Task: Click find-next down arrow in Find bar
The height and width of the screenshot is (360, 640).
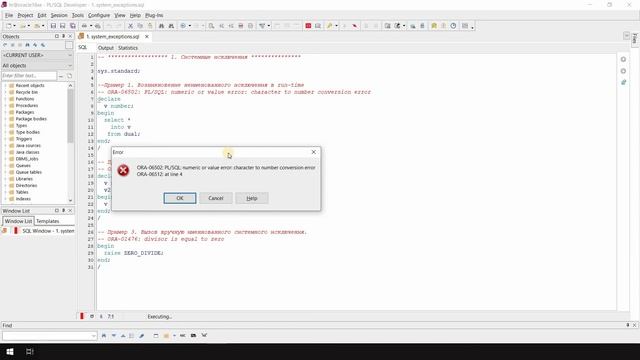Action: pyautogui.click(x=113, y=336)
